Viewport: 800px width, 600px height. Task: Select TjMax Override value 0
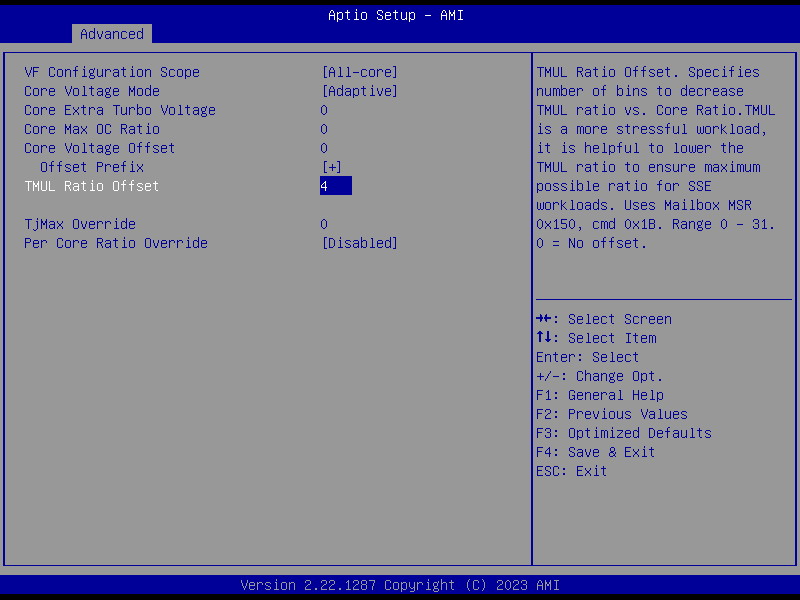324,224
